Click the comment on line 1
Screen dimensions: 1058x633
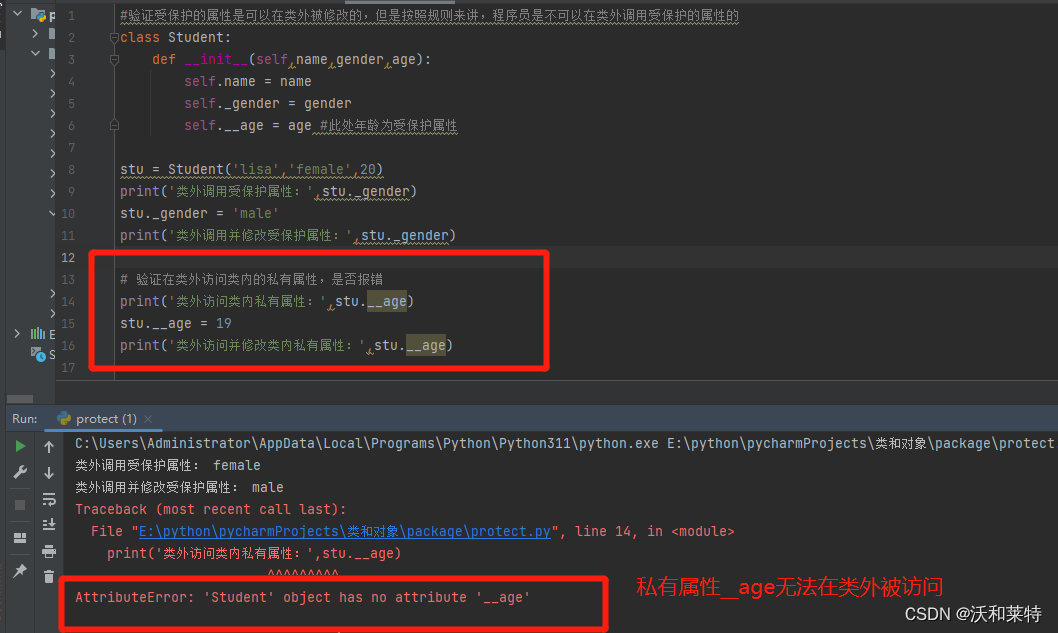pos(429,16)
